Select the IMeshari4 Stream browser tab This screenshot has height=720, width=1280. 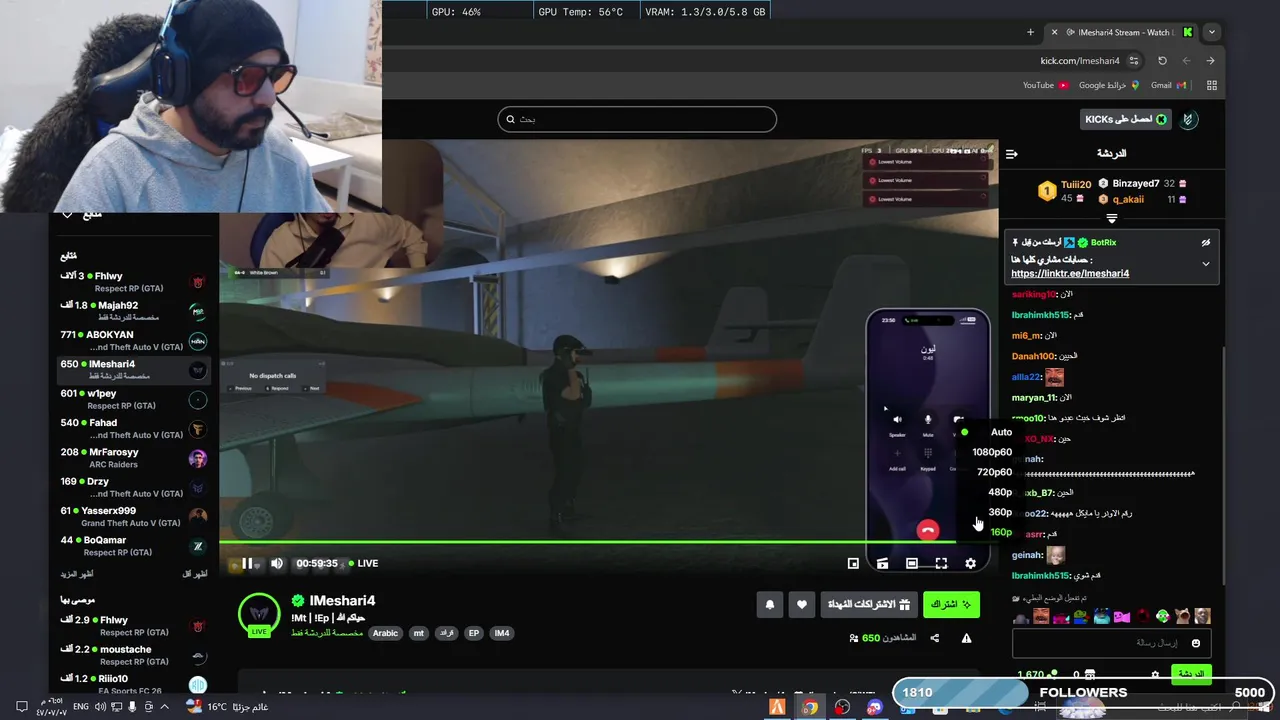pyautogui.click(x=1120, y=32)
